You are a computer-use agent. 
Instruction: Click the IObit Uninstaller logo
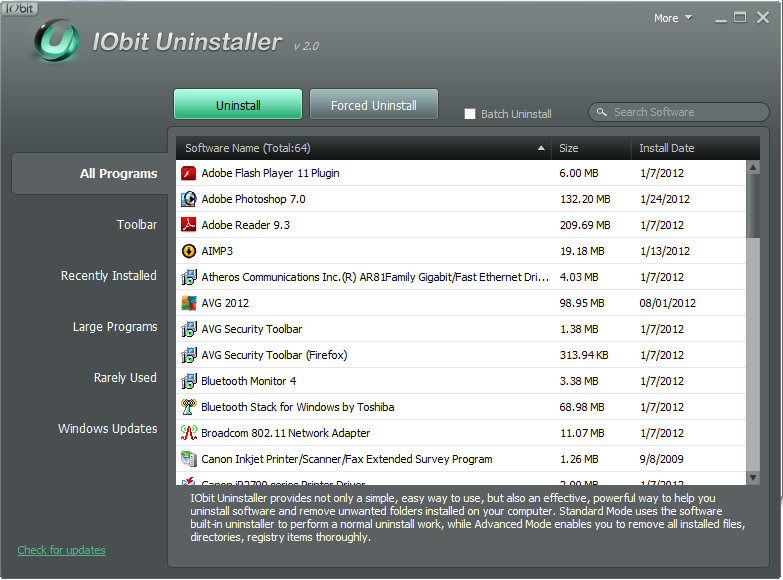56,41
